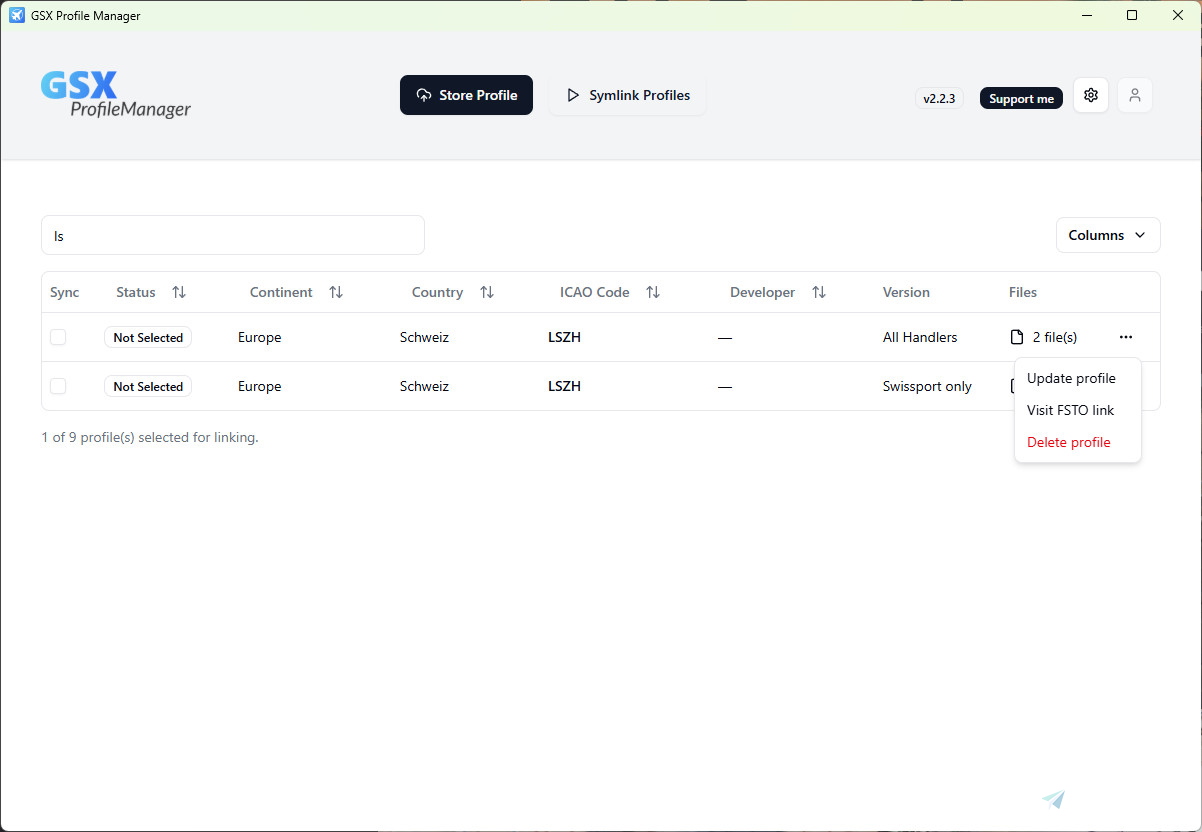This screenshot has width=1202, height=832.
Task: Click the Store Profile button
Action: coord(466,95)
